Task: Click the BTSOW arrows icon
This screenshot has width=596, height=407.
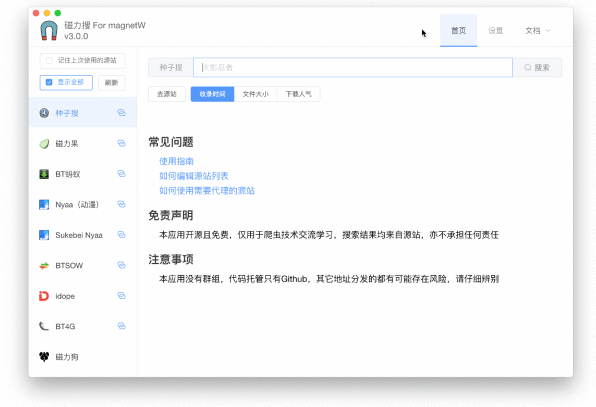Action: click(44, 266)
